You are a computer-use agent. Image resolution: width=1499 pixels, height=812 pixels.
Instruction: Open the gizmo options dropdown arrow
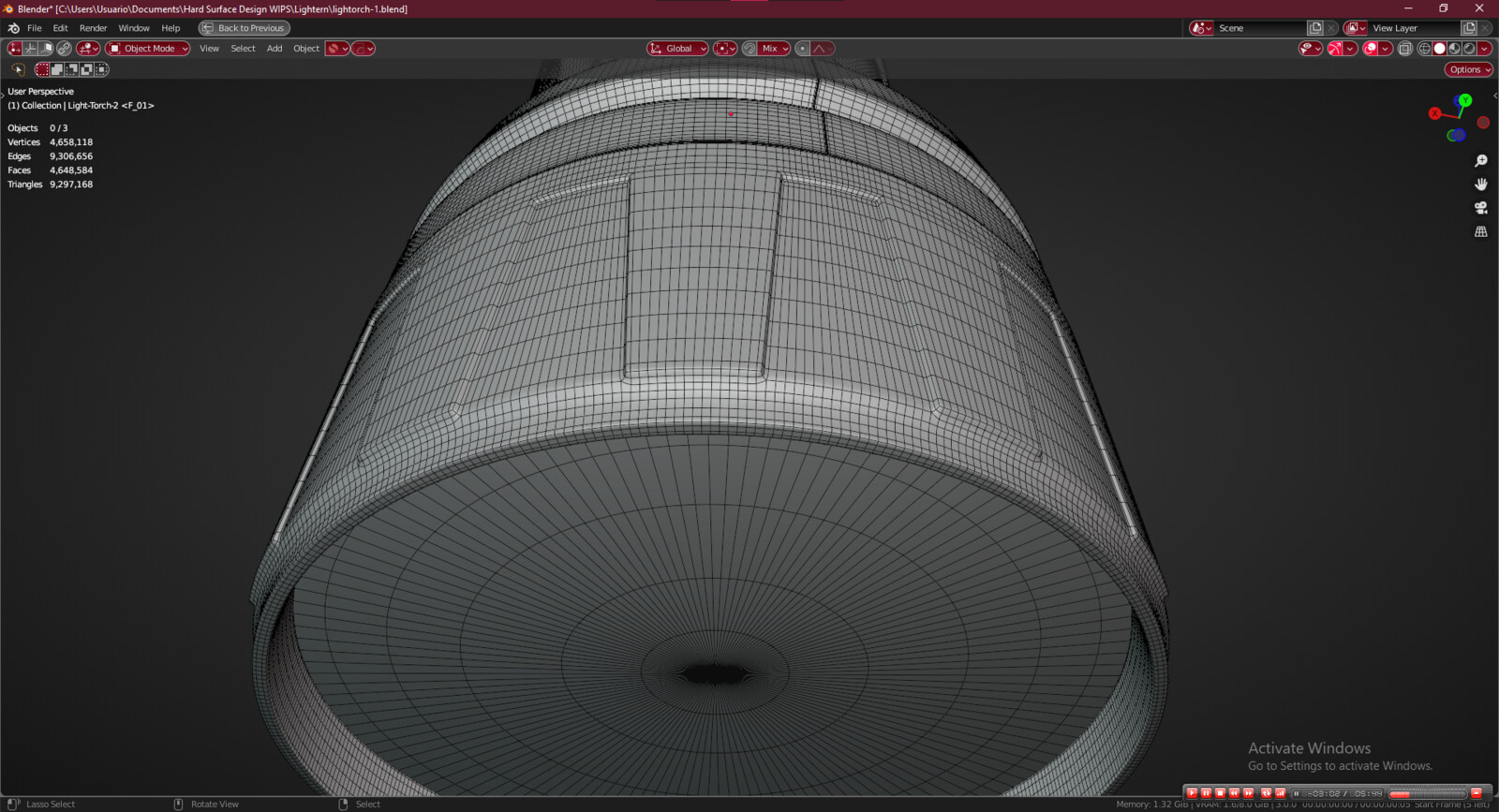[1350, 49]
